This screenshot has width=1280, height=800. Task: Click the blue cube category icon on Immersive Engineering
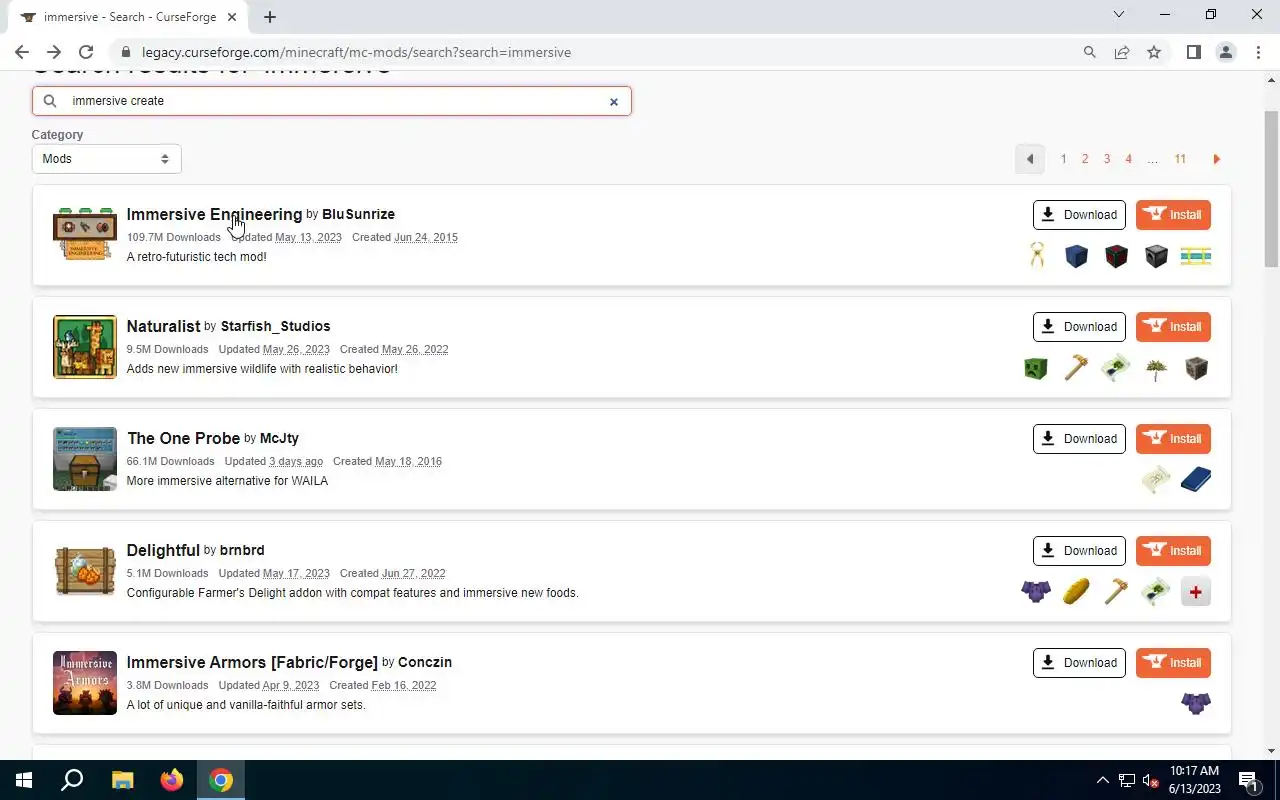point(1076,256)
